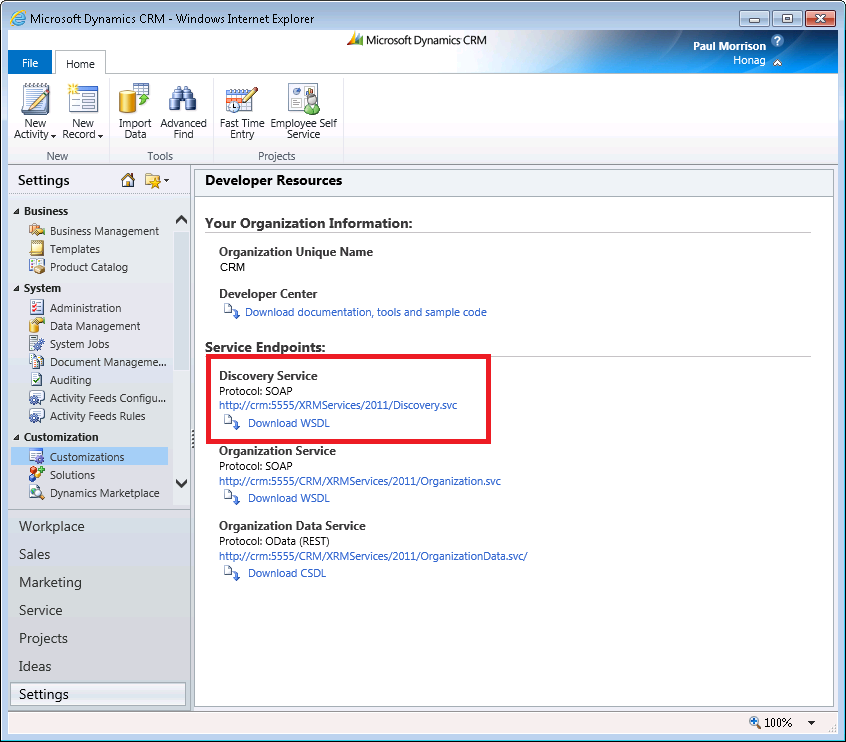Click the sidebar scroll down arrow
The width and height of the screenshot is (846, 742).
click(181, 483)
